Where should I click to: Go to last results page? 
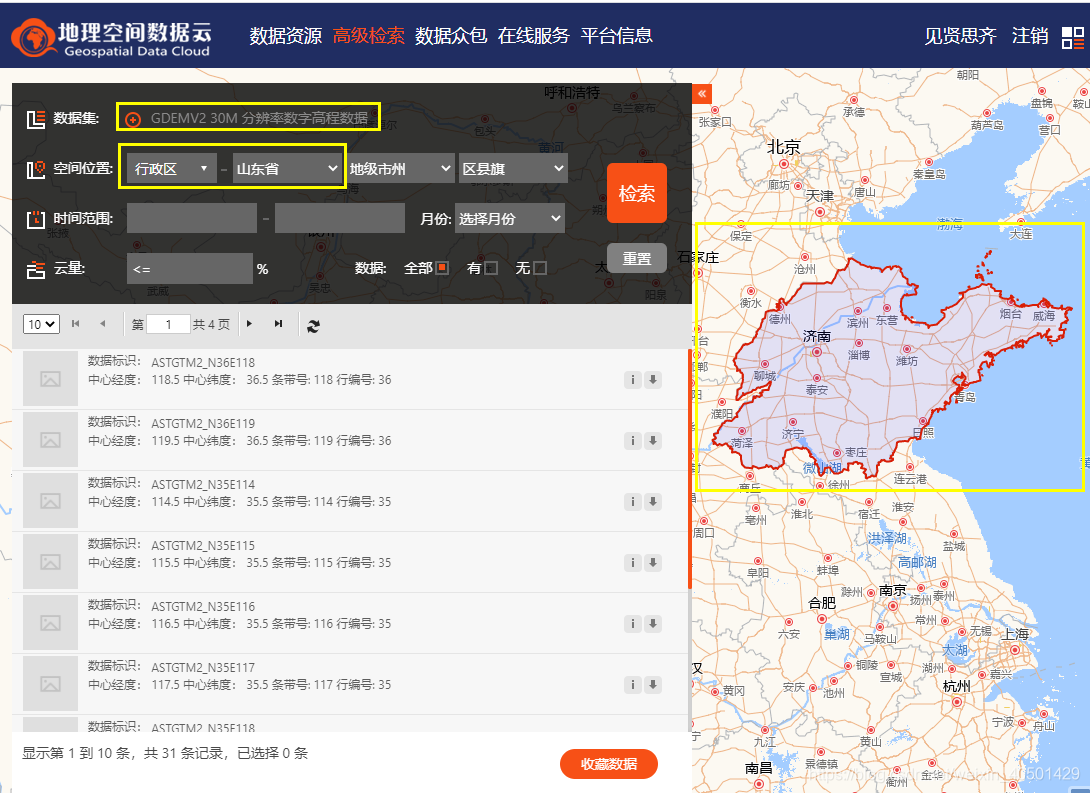[x=278, y=324]
